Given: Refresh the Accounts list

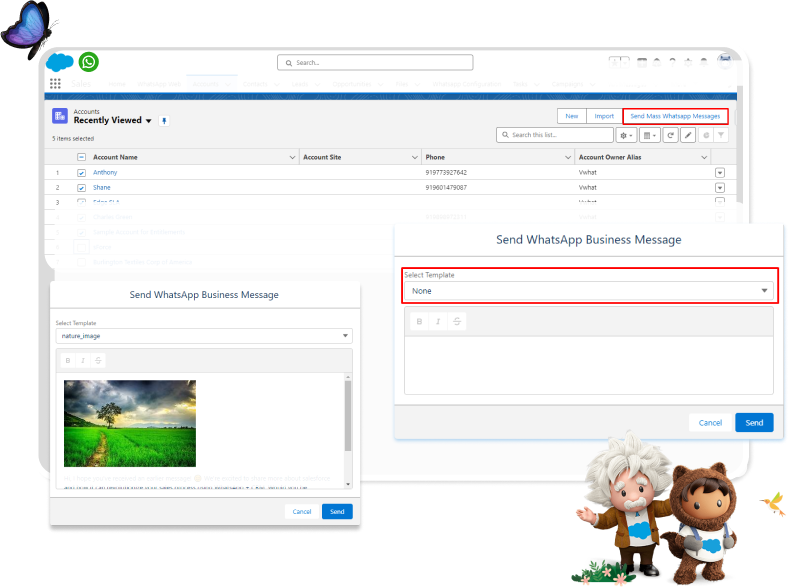Looking at the screenshot, I should [670, 135].
